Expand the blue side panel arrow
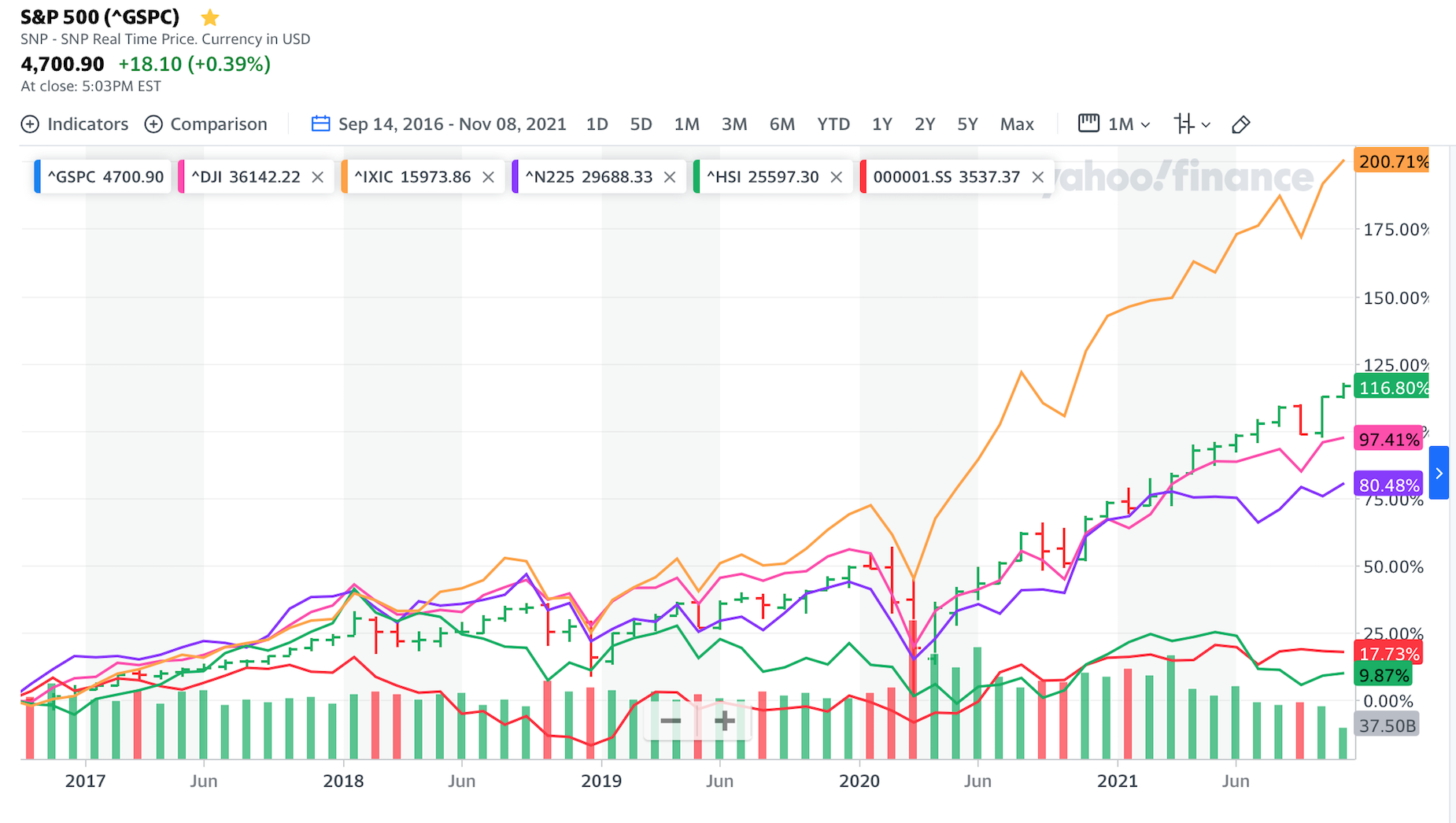 1439,473
